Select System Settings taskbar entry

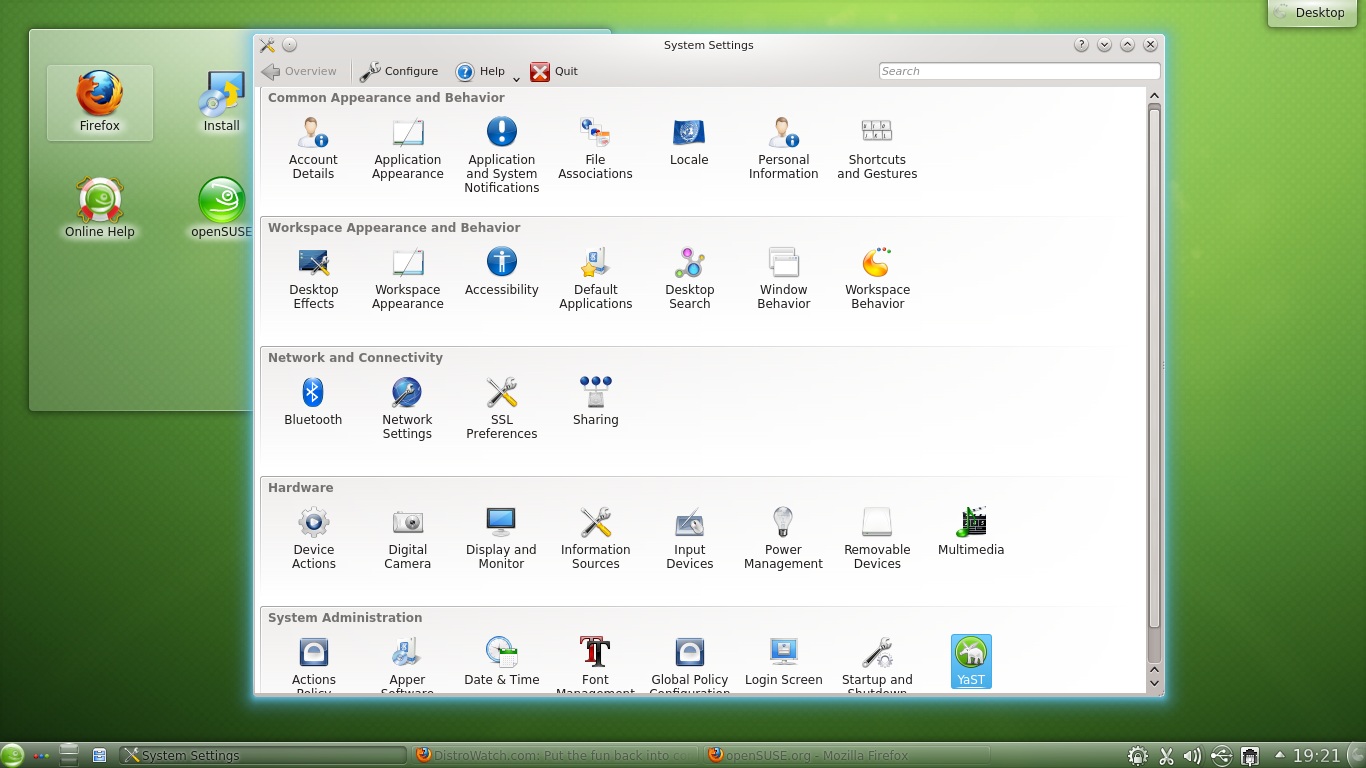point(263,755)
